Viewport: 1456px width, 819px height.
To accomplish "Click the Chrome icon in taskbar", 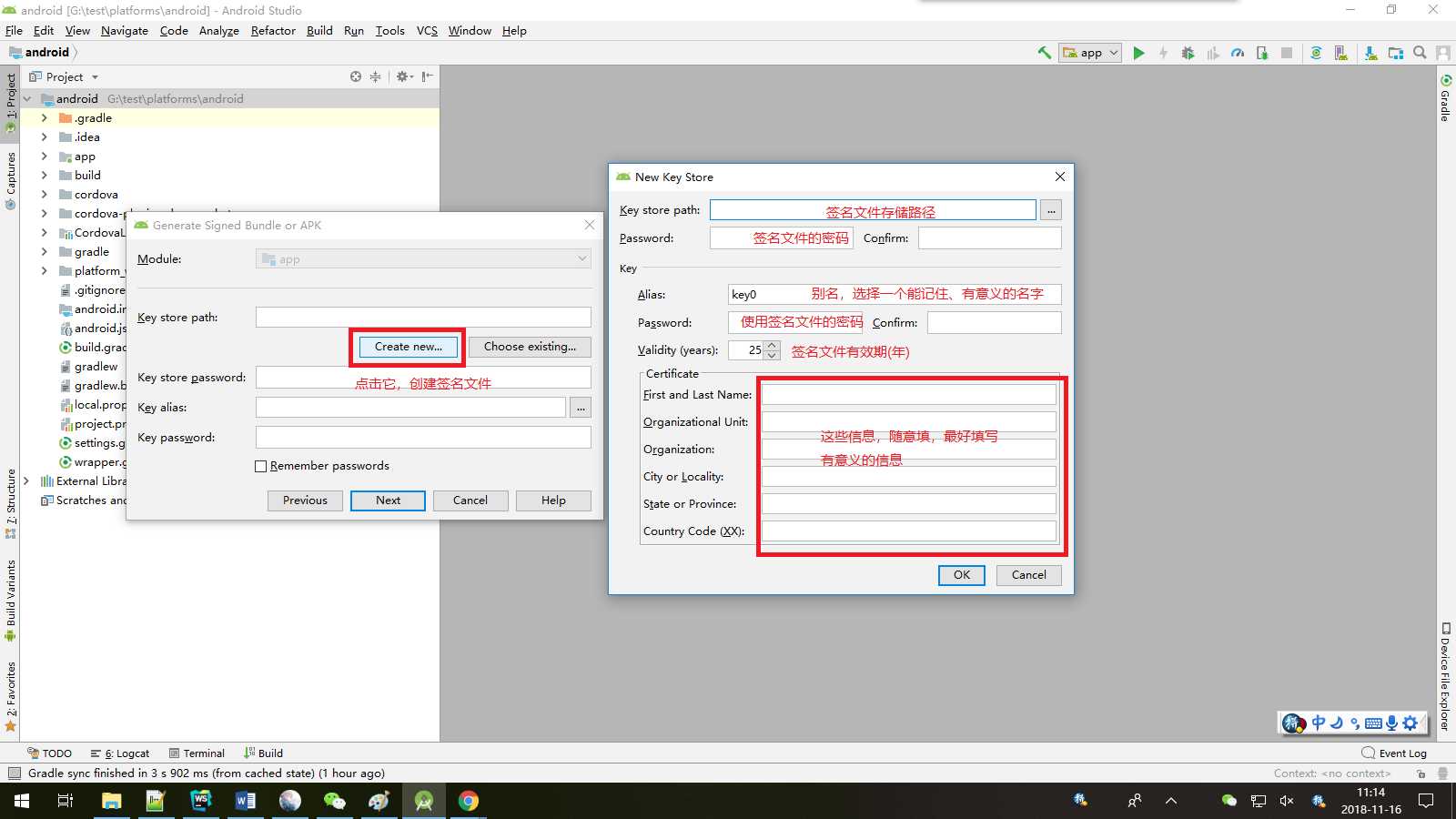I will pos(468,801).
